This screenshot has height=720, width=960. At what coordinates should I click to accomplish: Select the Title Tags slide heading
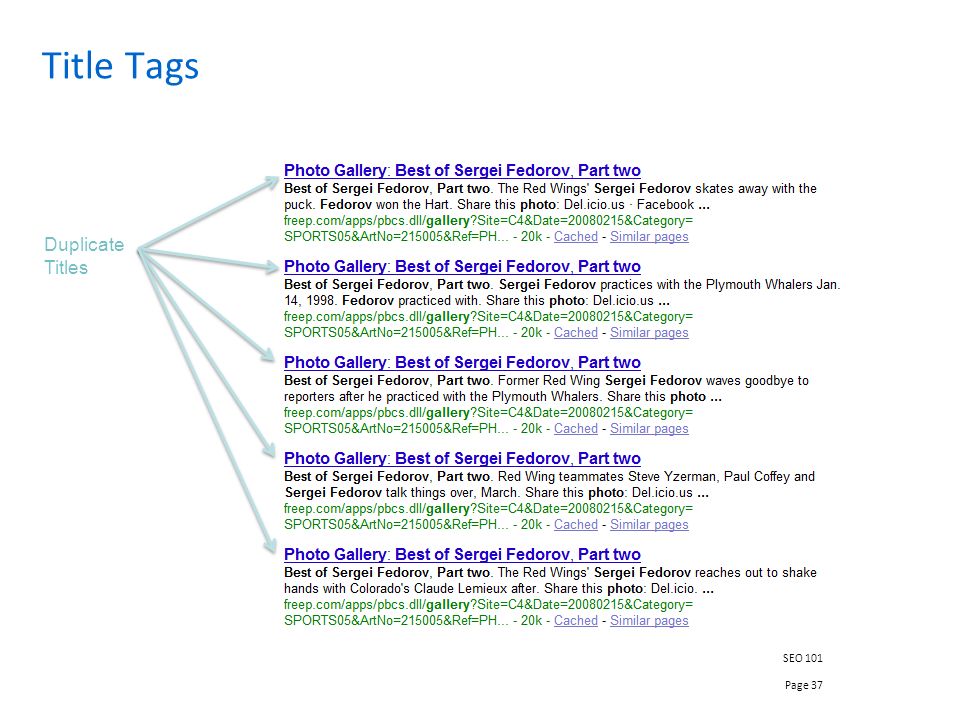pos(121,67)
